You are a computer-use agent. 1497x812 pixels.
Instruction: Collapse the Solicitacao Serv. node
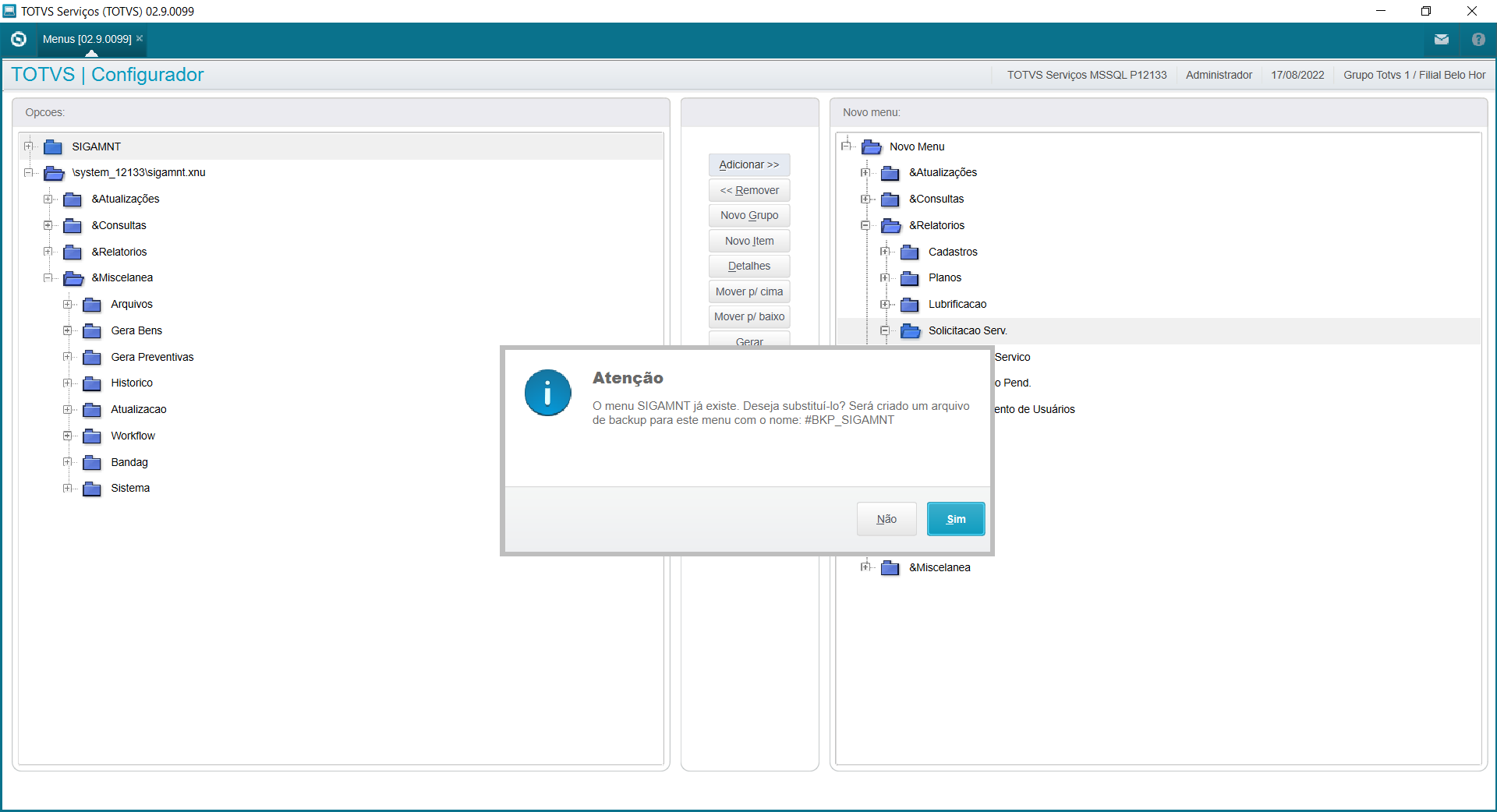[x=885, y=330]
